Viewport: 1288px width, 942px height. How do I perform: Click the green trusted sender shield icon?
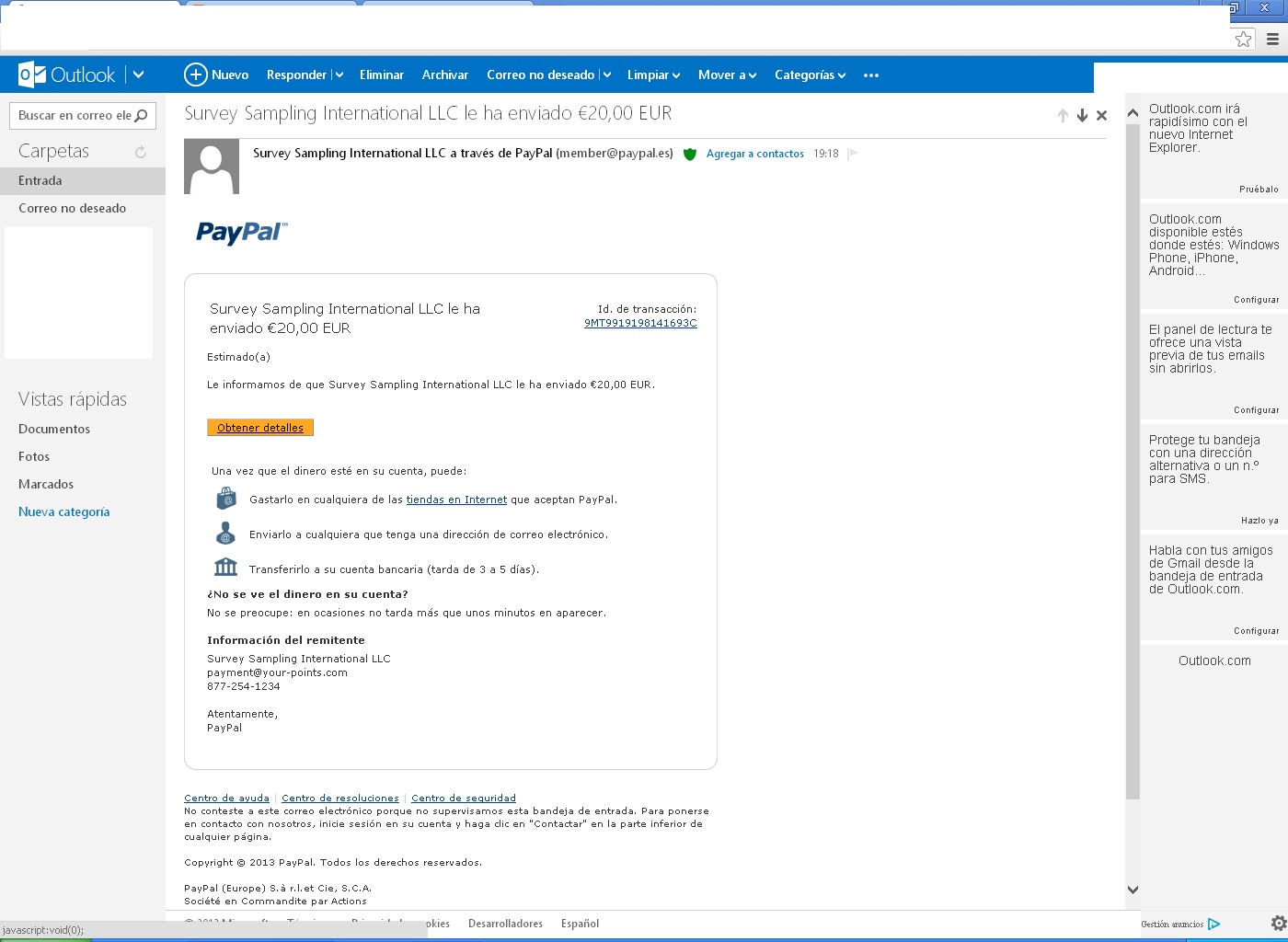point(690,154)
